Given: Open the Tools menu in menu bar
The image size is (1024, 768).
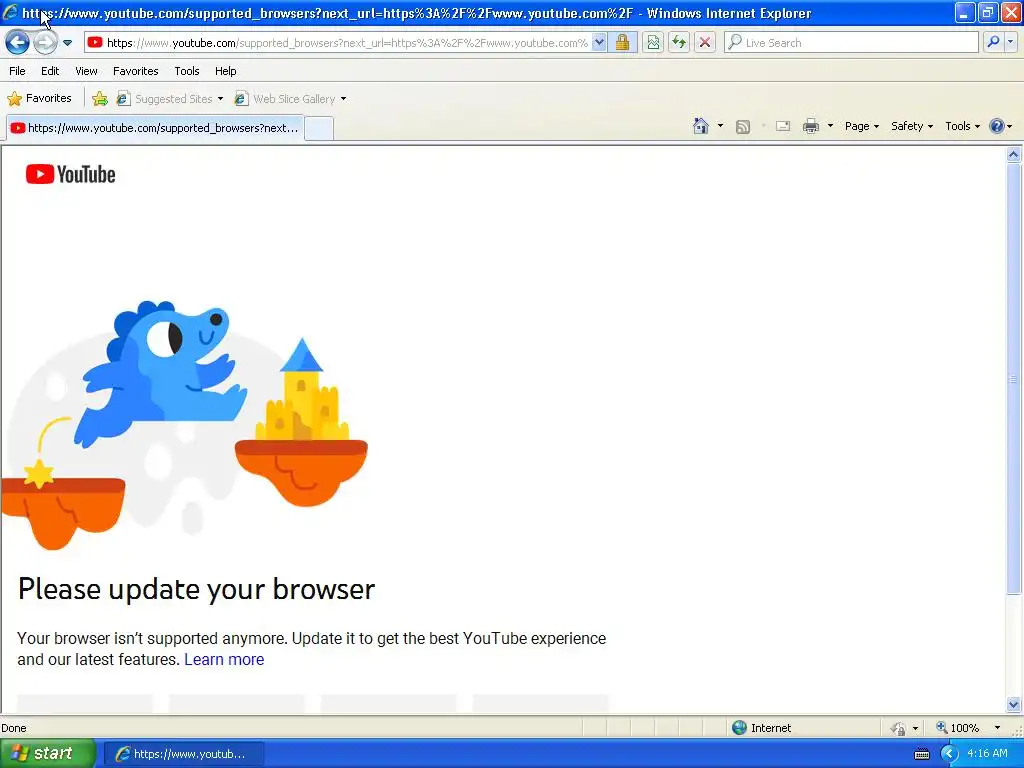Looking at the screenshot, I should coord(187,71).
